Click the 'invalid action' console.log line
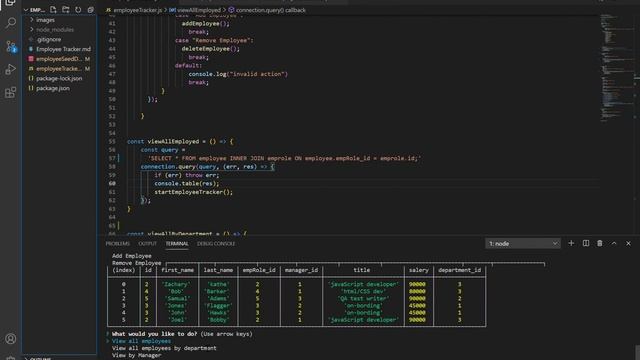The width and height of the screenshot is (640, 360). coord(238,74)
